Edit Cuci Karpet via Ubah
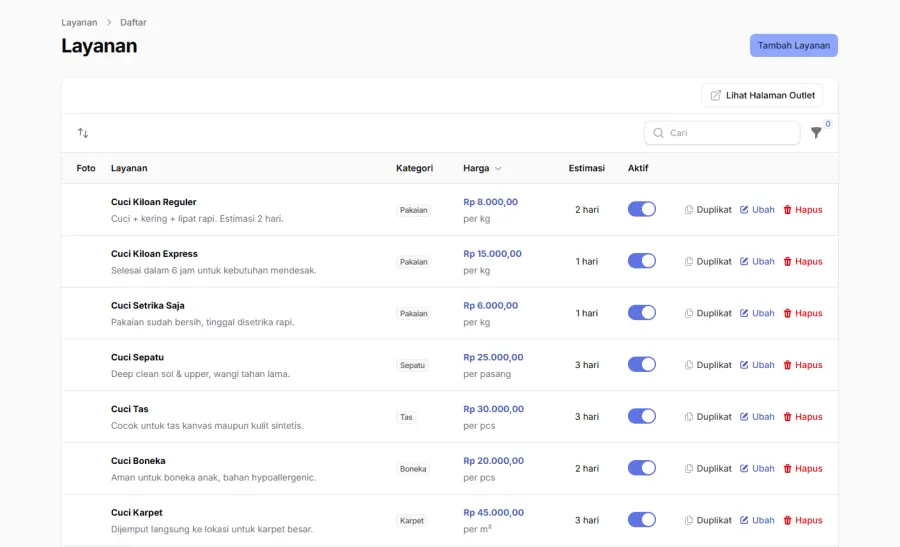This screenshot has height=547, width=900. coord(757,520)
